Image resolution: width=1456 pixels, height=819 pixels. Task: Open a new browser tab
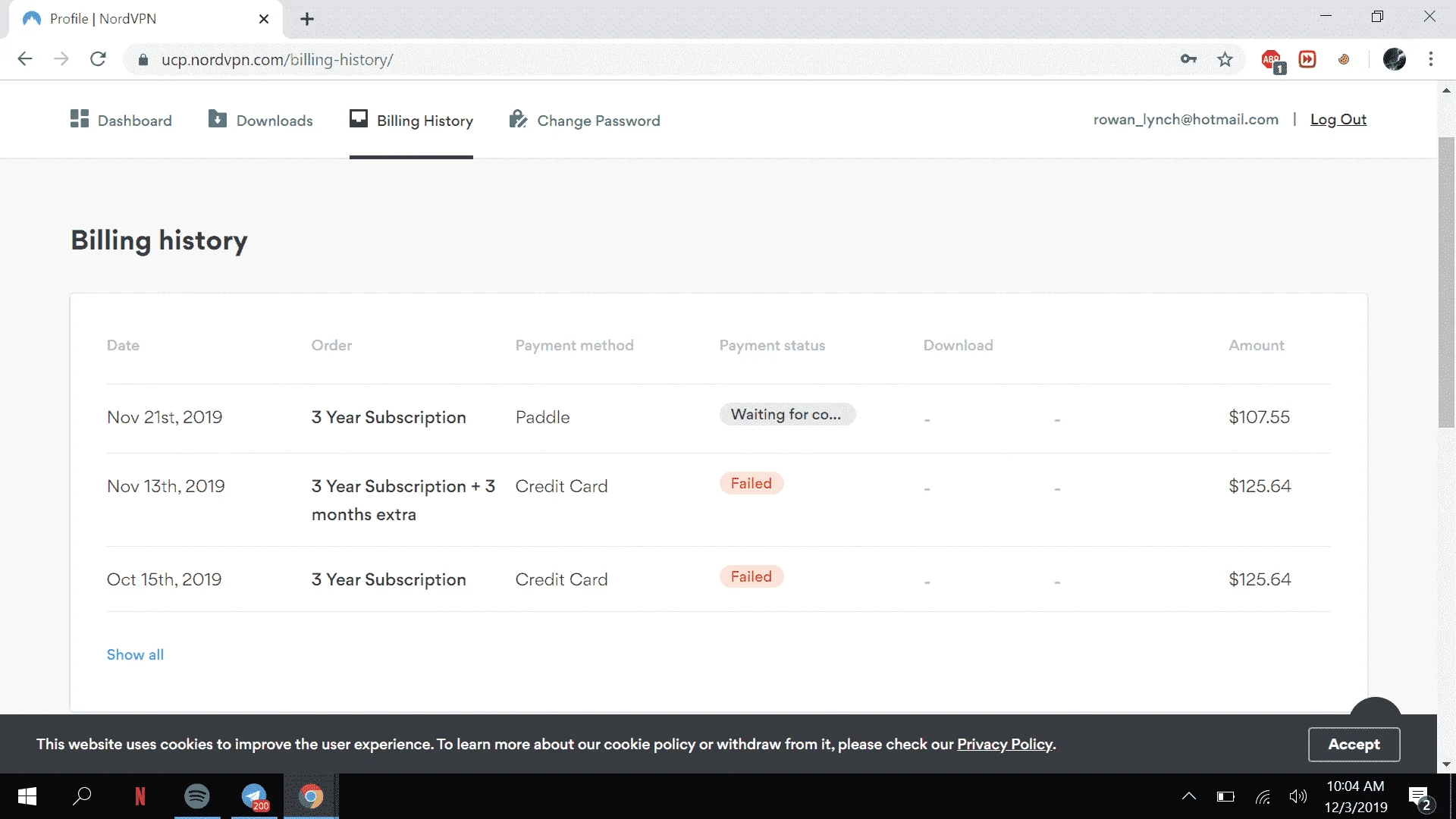tap(307, 19)
